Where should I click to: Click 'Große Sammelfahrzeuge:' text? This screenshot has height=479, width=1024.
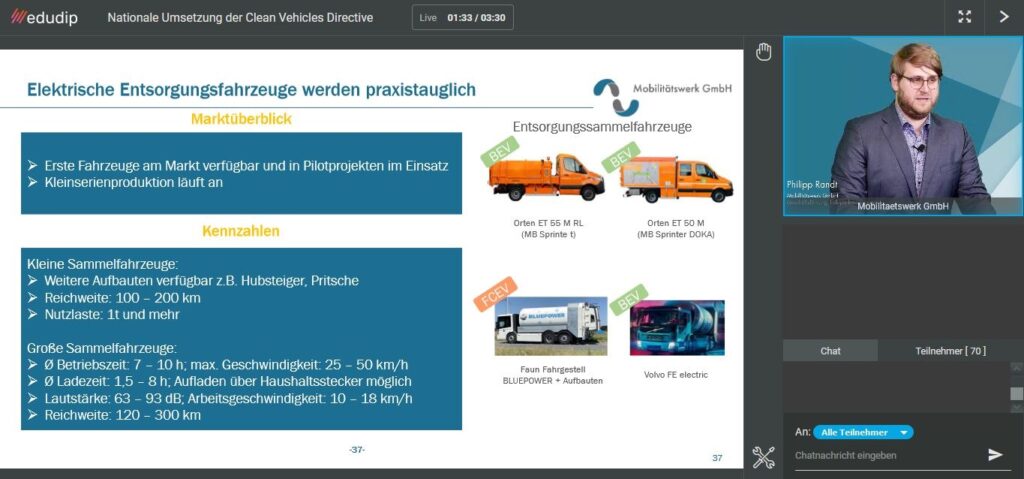click(x=102, y=348)
